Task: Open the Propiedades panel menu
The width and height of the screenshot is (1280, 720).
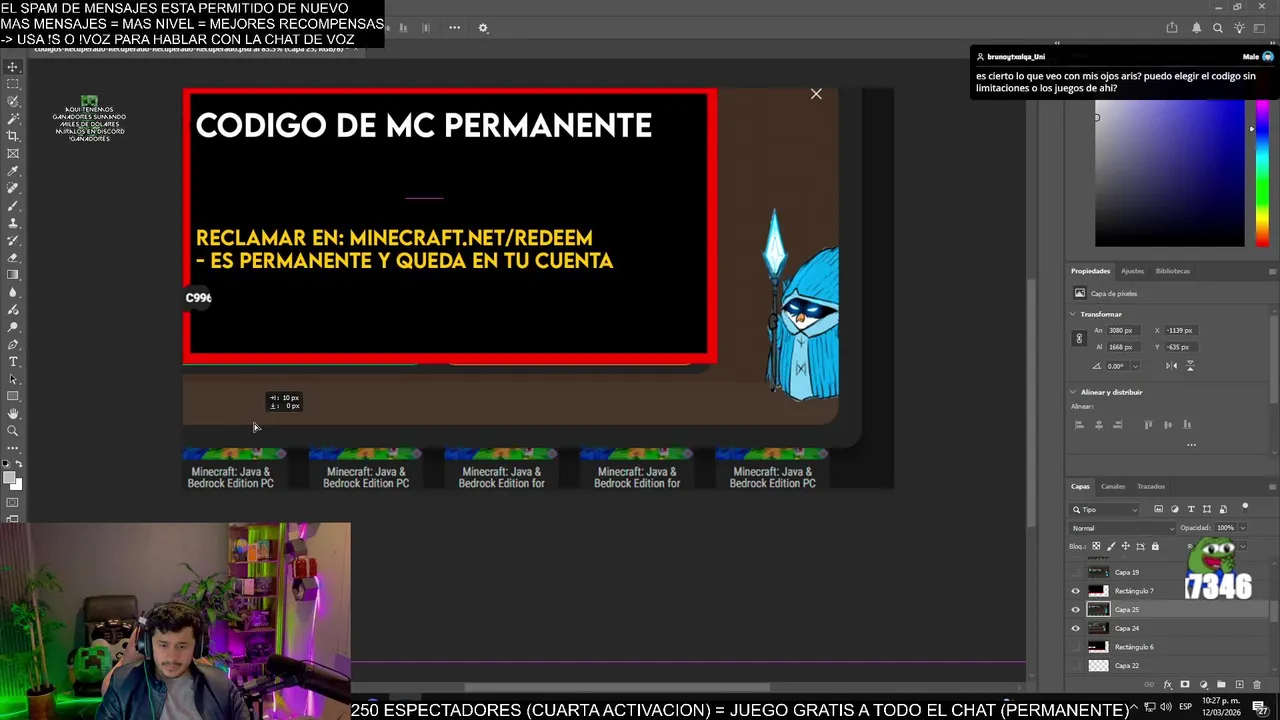Action: tap(1272, 272)
